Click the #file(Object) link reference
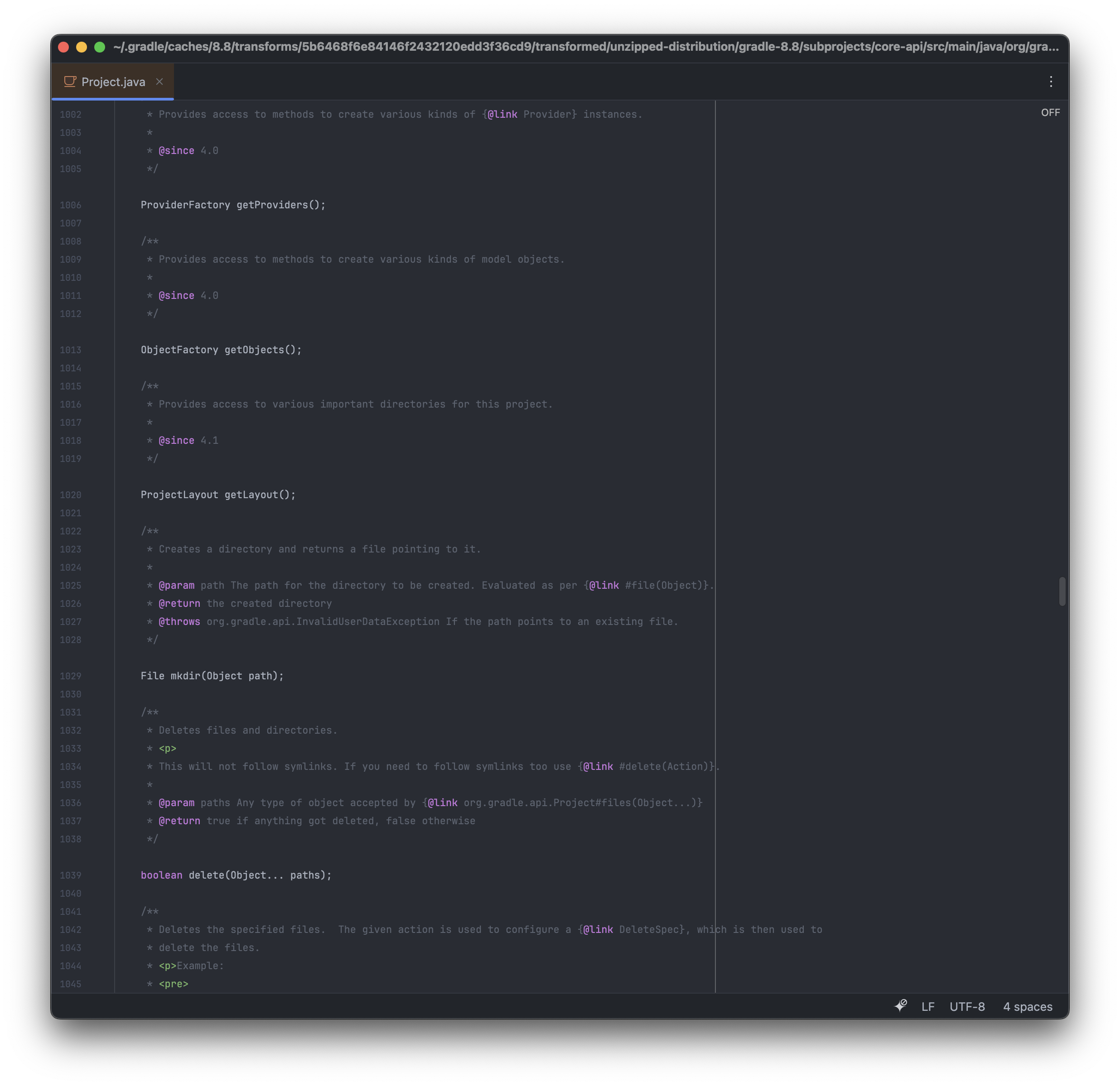 (663, 586)
